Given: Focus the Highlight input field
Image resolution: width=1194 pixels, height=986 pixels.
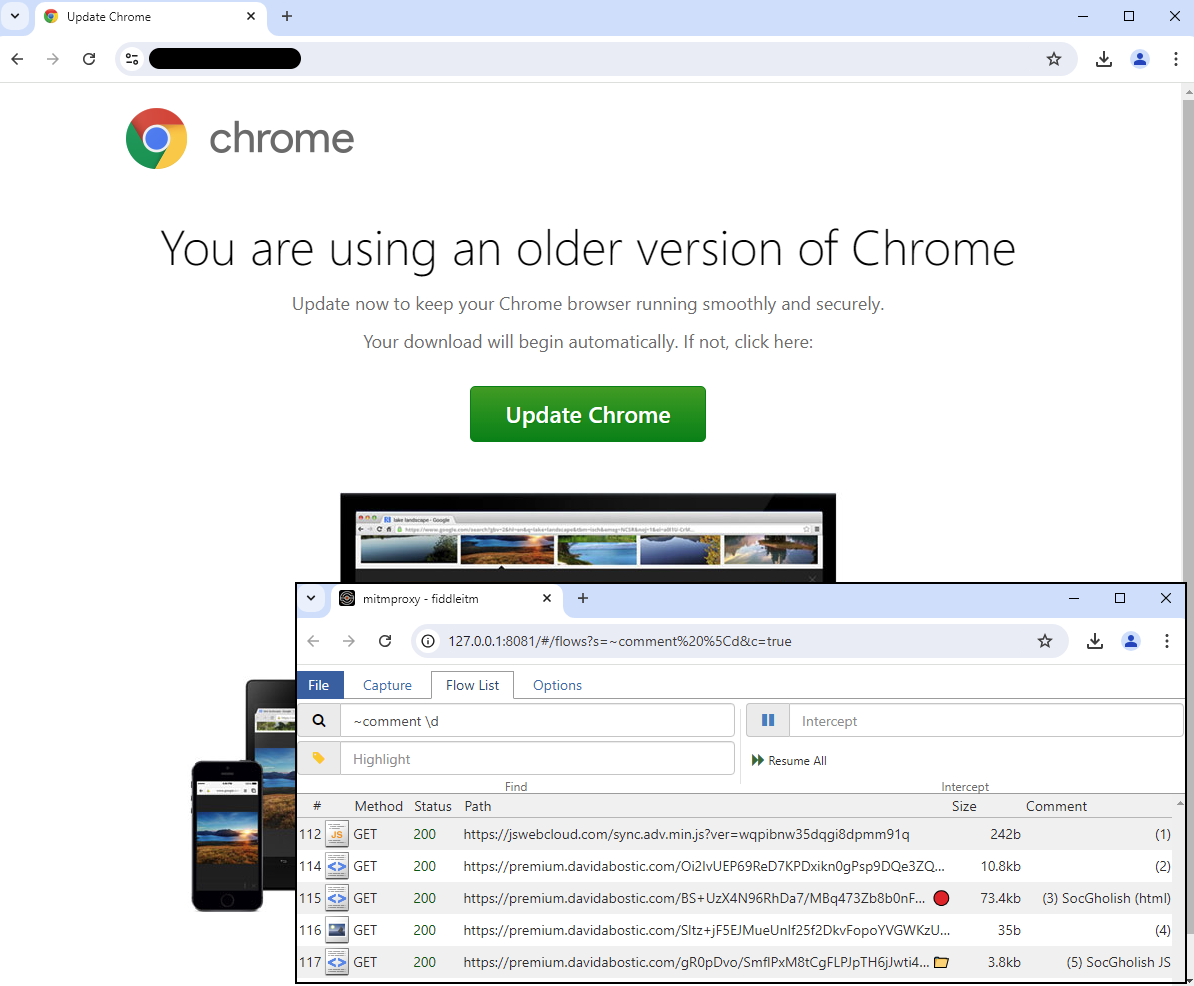Looking at the screenshot, I should click(537, 758).
